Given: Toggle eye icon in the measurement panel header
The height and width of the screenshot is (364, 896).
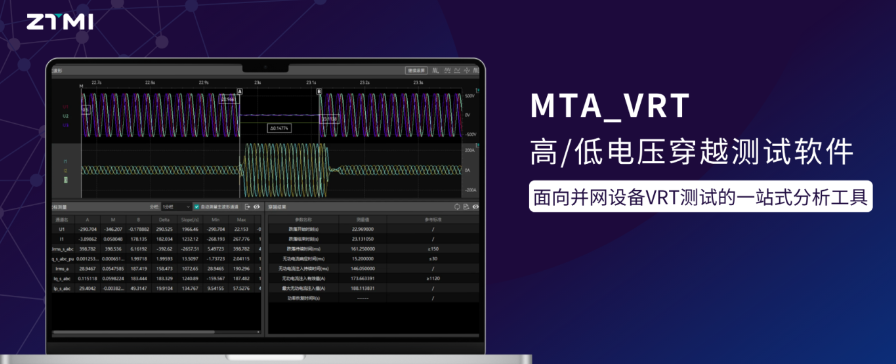Looking at the screenshot, I should (x=256, y=207).
